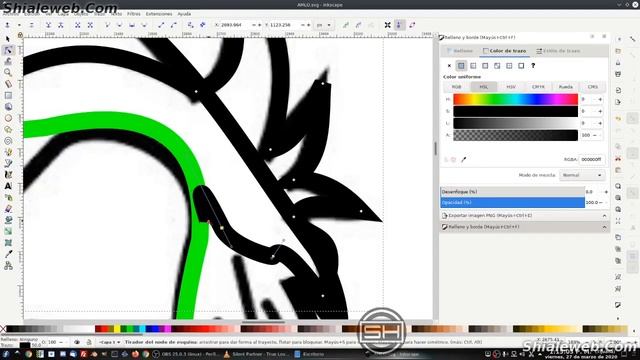Open the Capa 1 layer dropdown
Screen dimensions: 640x360
pos(110,342)
